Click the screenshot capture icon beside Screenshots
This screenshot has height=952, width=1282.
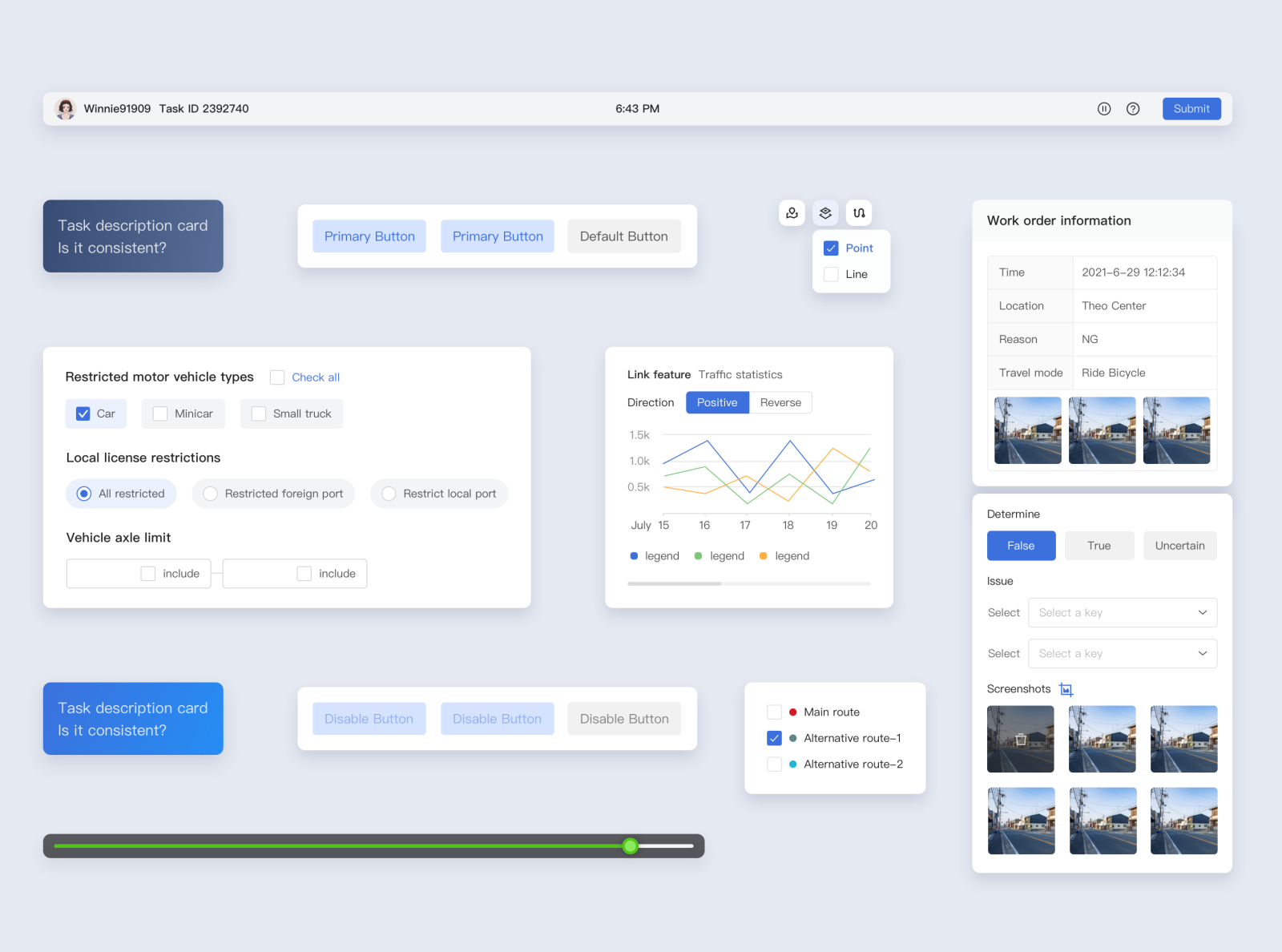(1066, 688)
